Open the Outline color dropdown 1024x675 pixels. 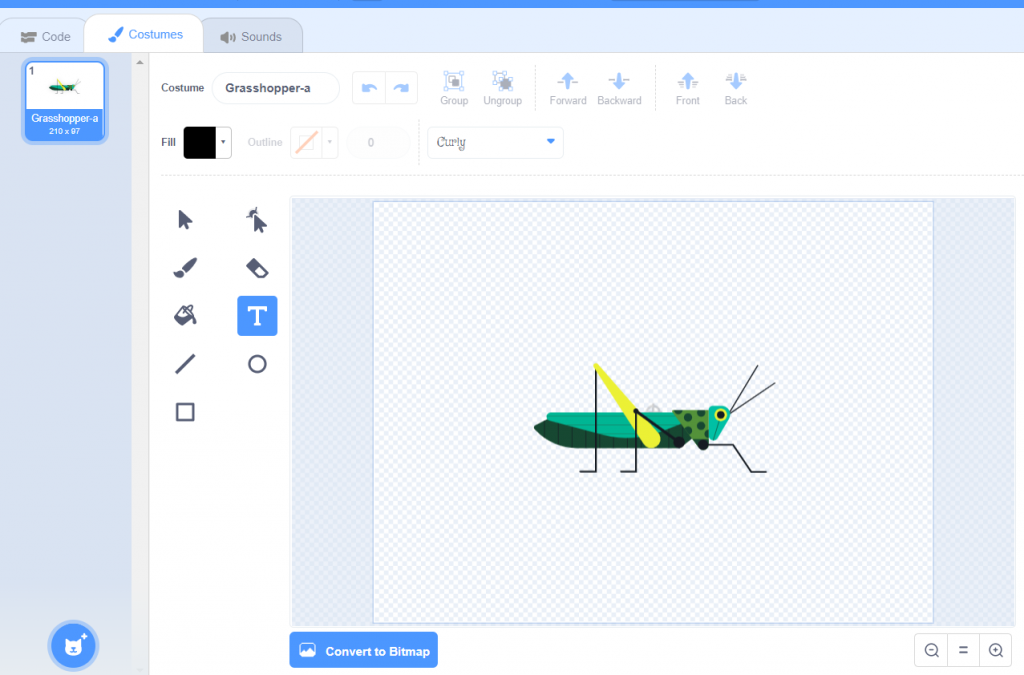click(329, 142)
